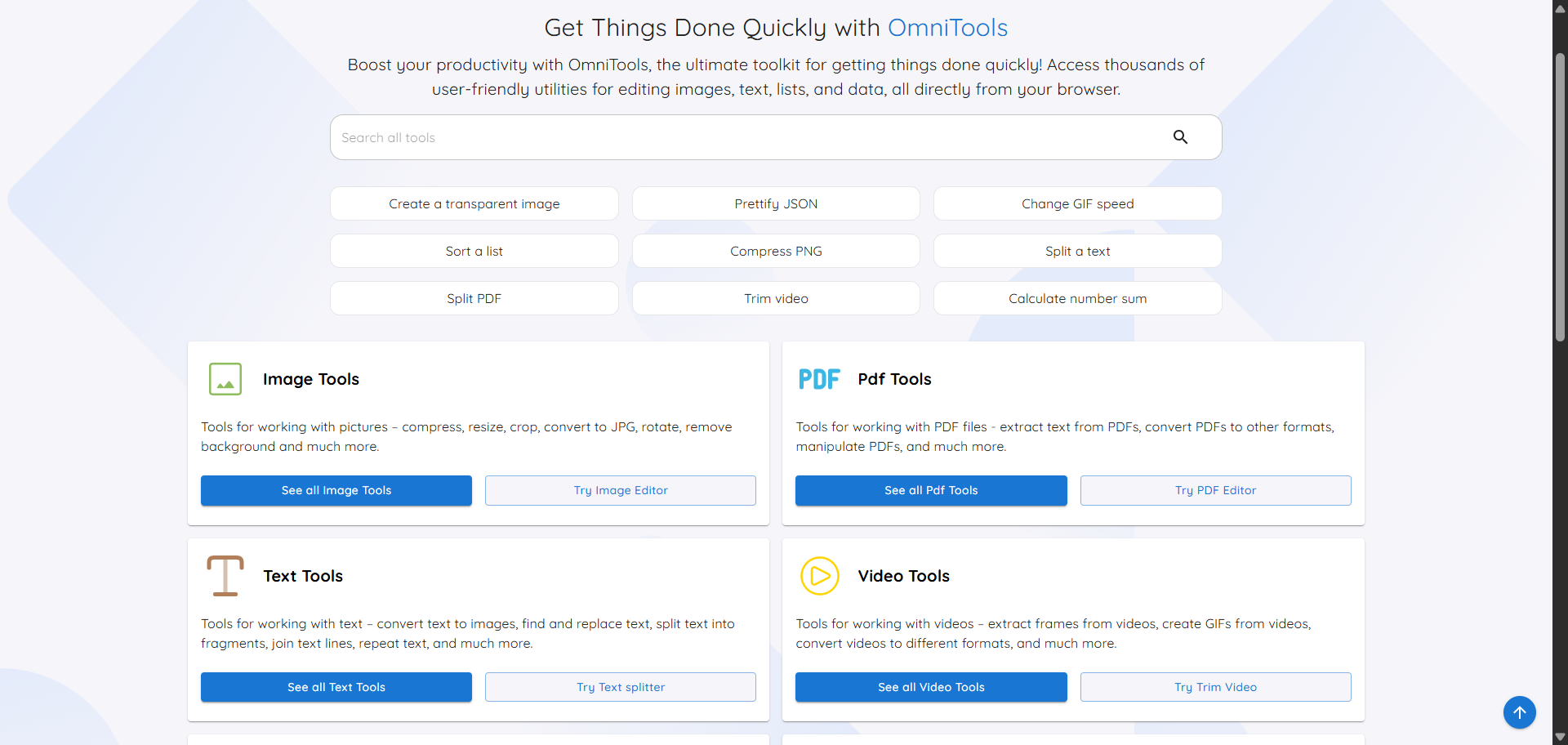Click the vertical page scrollbar thumb
The image size is (1568, 745).
[x=1560, y=196]
